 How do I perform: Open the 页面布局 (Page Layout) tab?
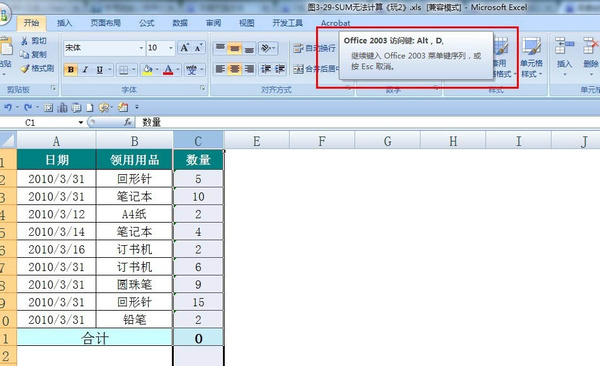(x=106, y=23)
